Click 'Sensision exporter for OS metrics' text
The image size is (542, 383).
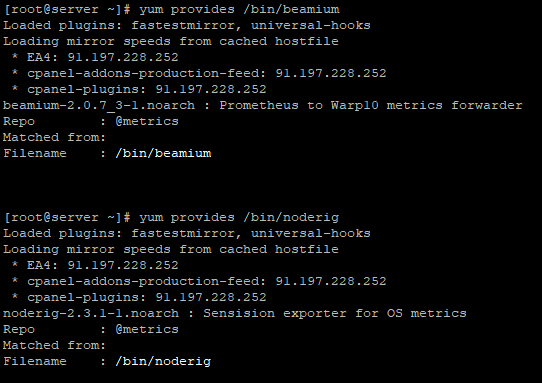pos(335,314)
